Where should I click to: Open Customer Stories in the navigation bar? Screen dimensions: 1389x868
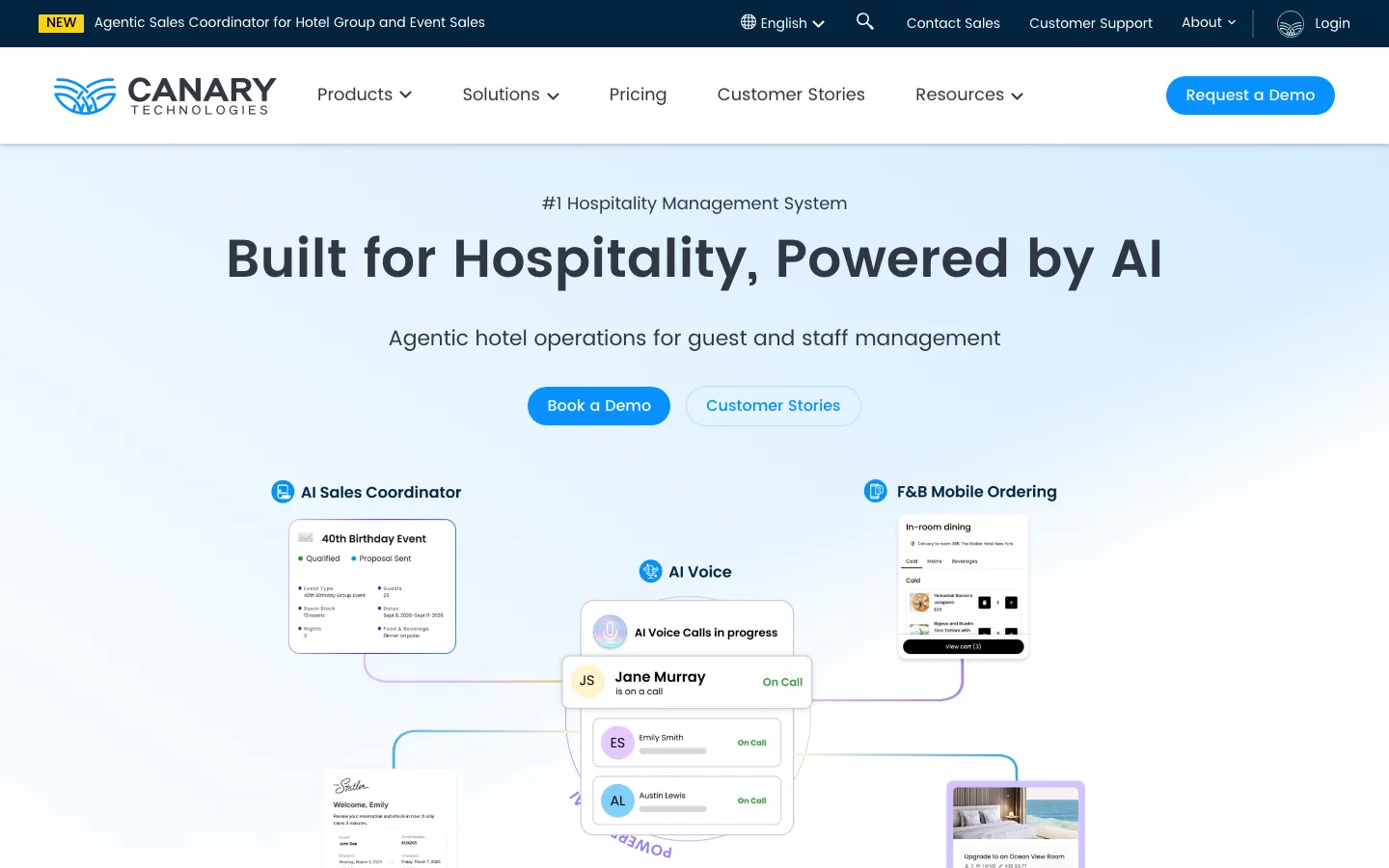(791, 95)
